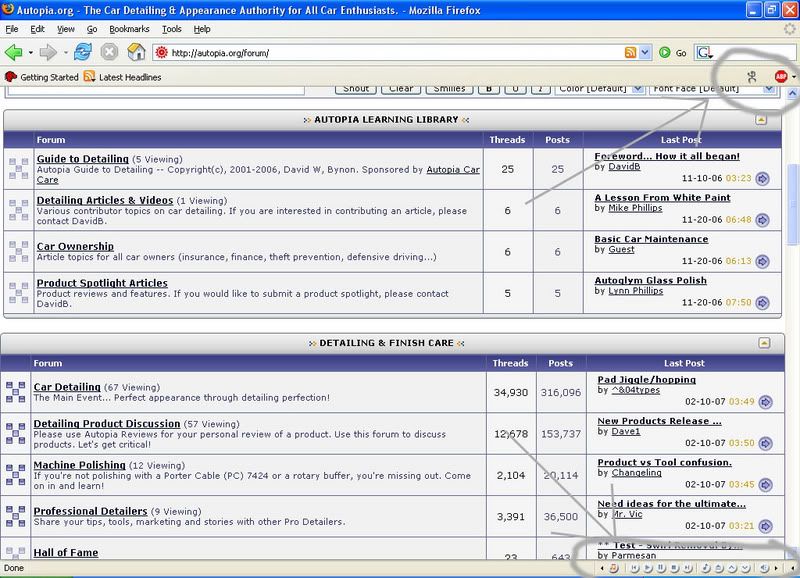This screenshot has width=800, height=578.
Task: Open the Getting Started bookmark
Action: pos(42,77)
